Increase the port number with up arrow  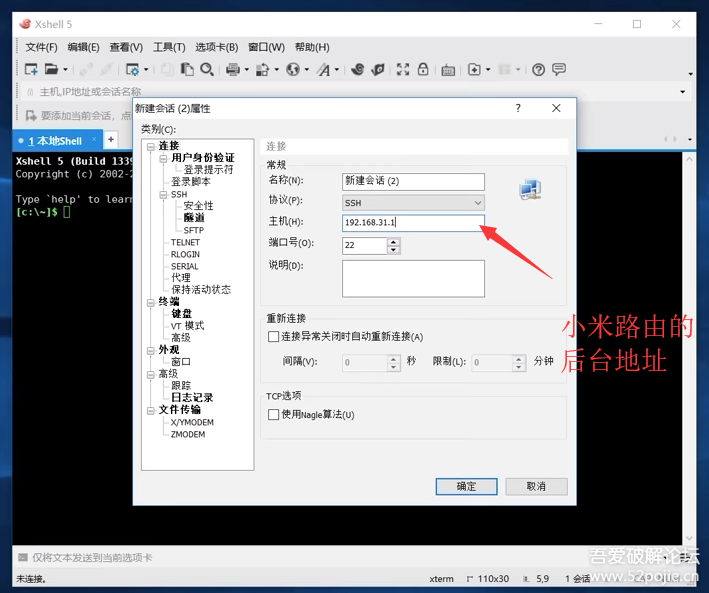(393, 242)
